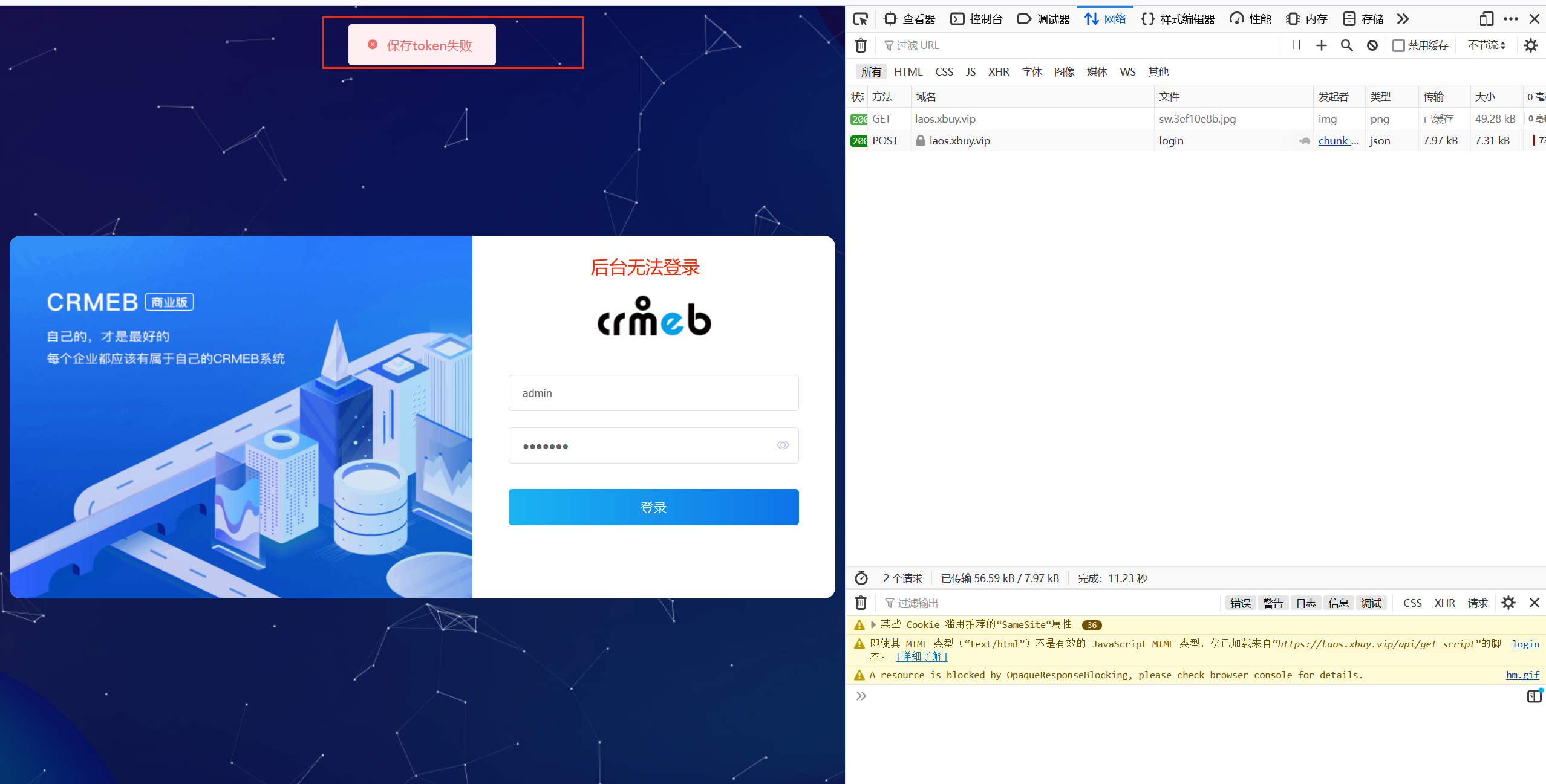
Task: Select the Network (网络) tab
Action: (1105, 19)
